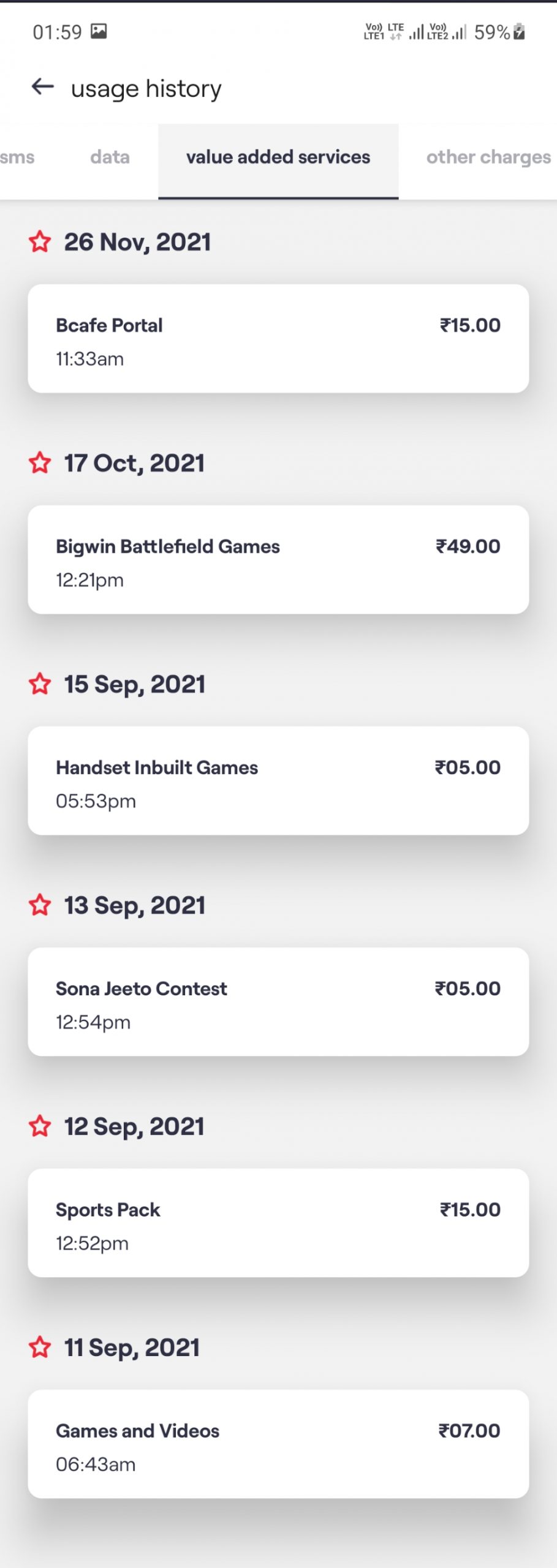
Task: Open the other charges tab
Action: [x=488, y=157]
